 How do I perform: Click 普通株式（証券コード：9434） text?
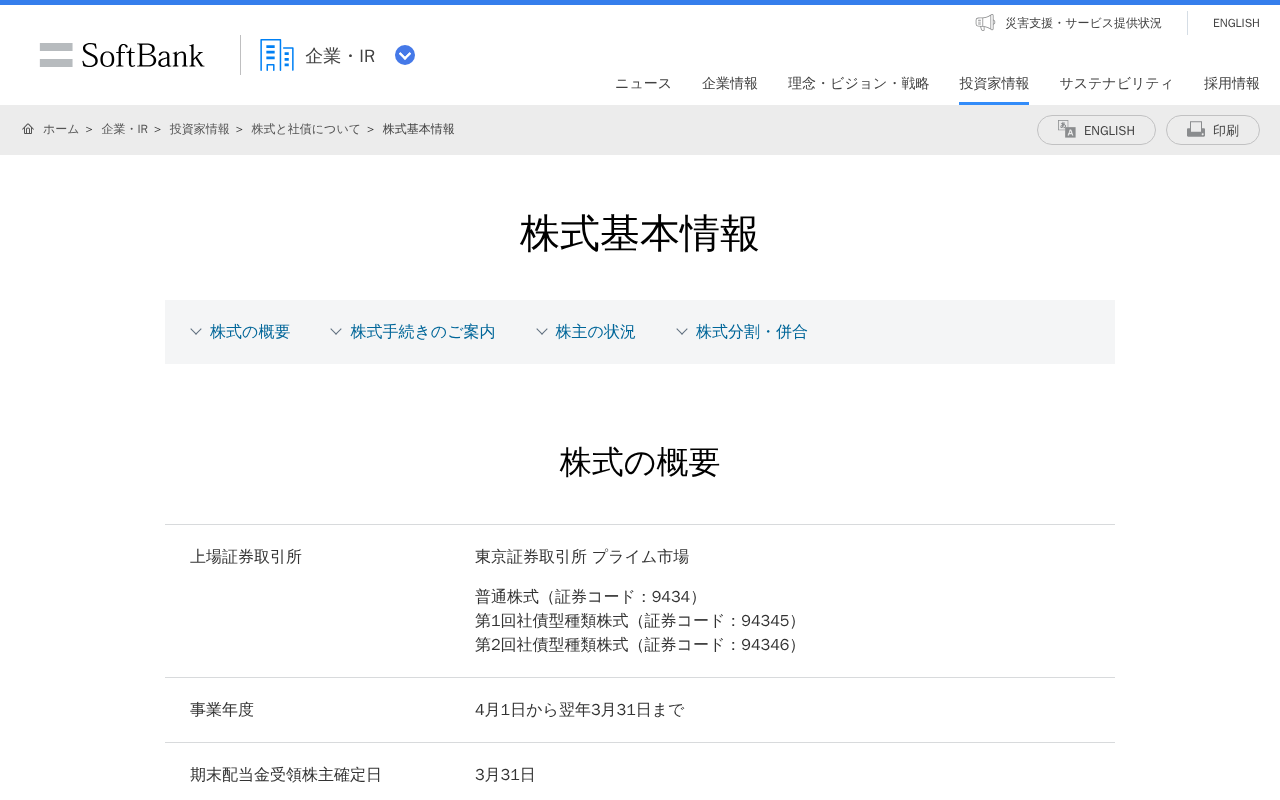tap(590, 597)
